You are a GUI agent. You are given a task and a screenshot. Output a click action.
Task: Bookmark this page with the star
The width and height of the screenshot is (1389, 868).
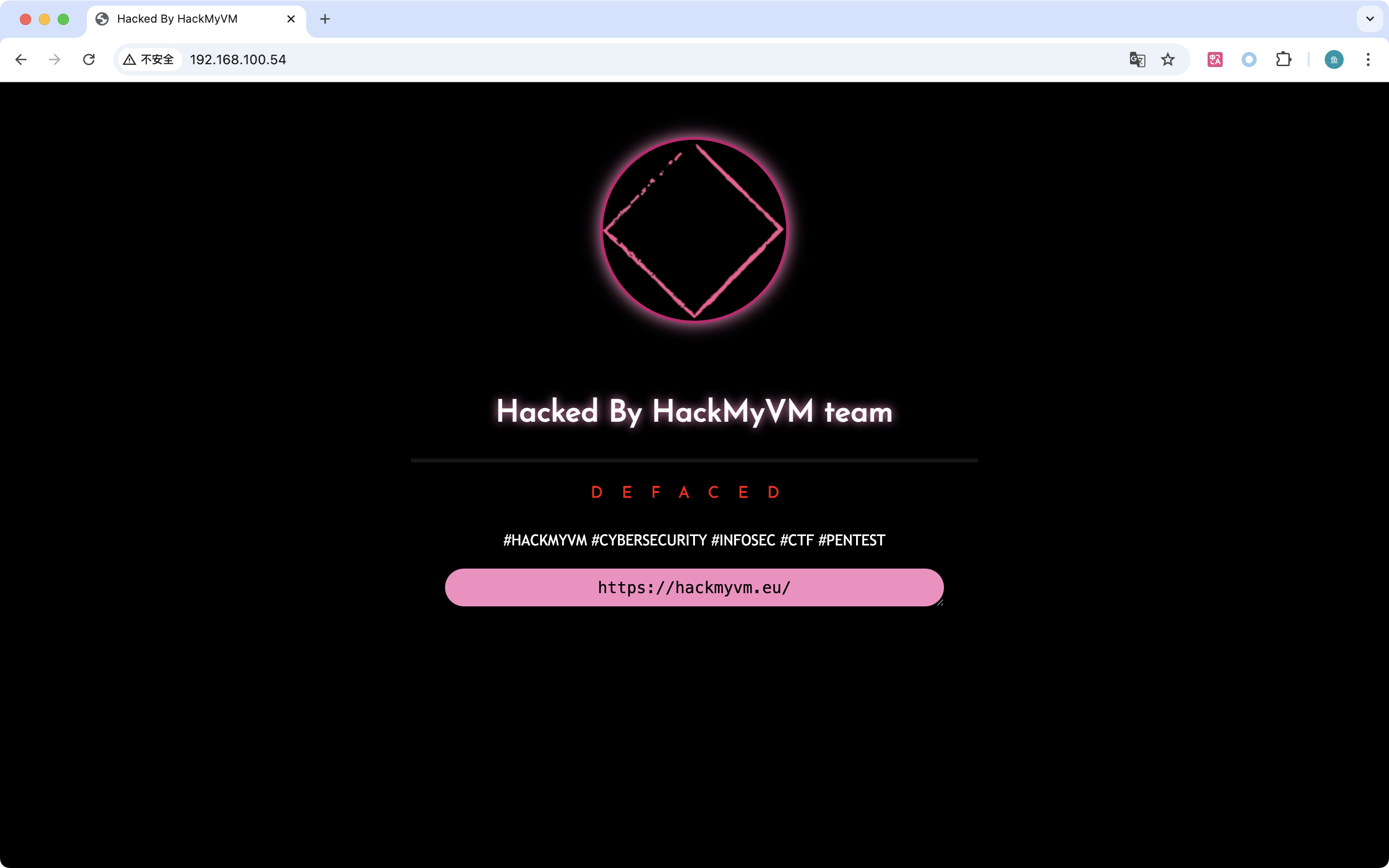point(1168,60)
